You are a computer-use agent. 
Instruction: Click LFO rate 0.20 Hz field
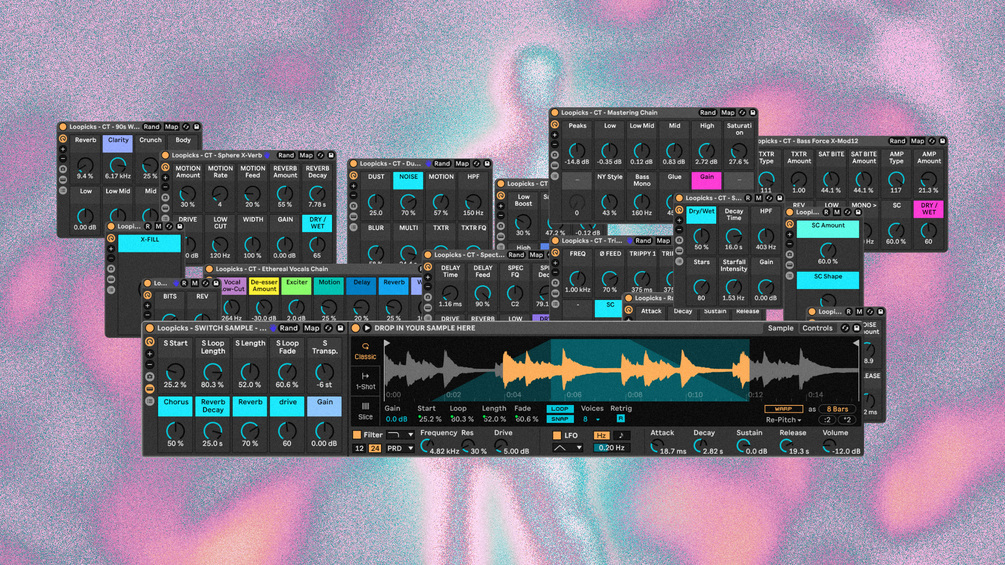click(x=611, y=448)
